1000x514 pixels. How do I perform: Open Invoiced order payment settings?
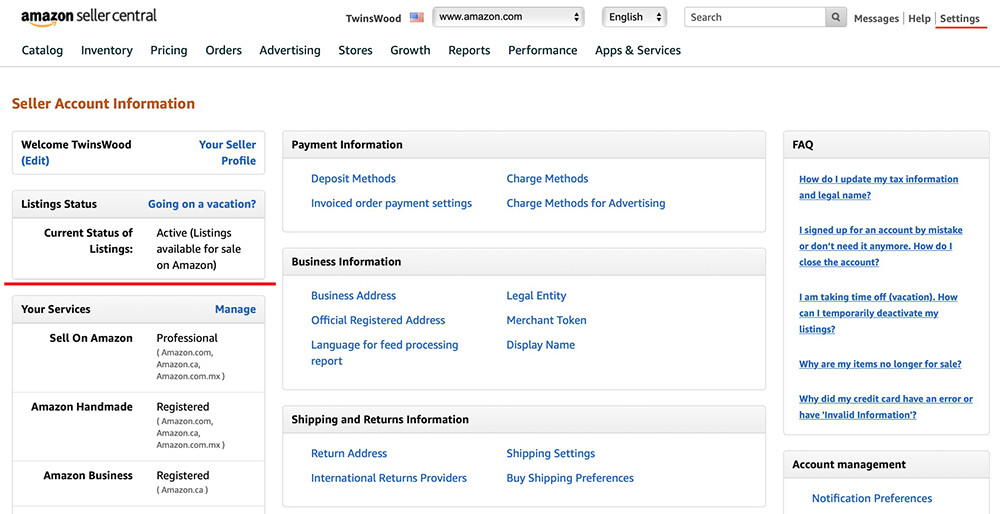click(x=392, y=203)
